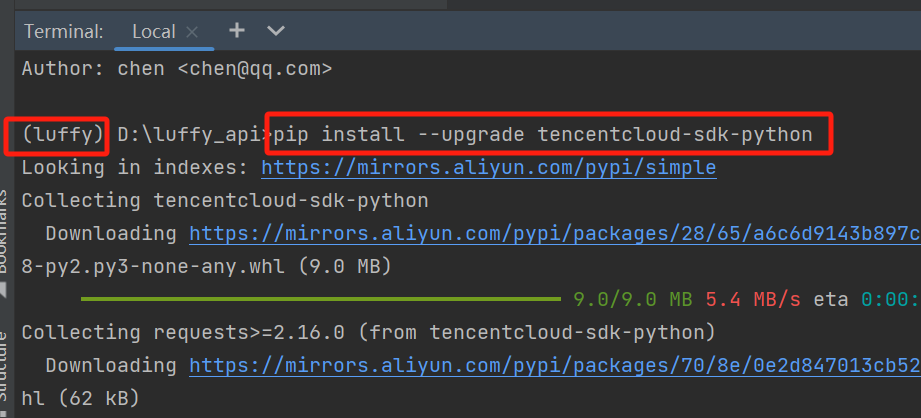Open the Structure tool window stripe

coord(5,367)
